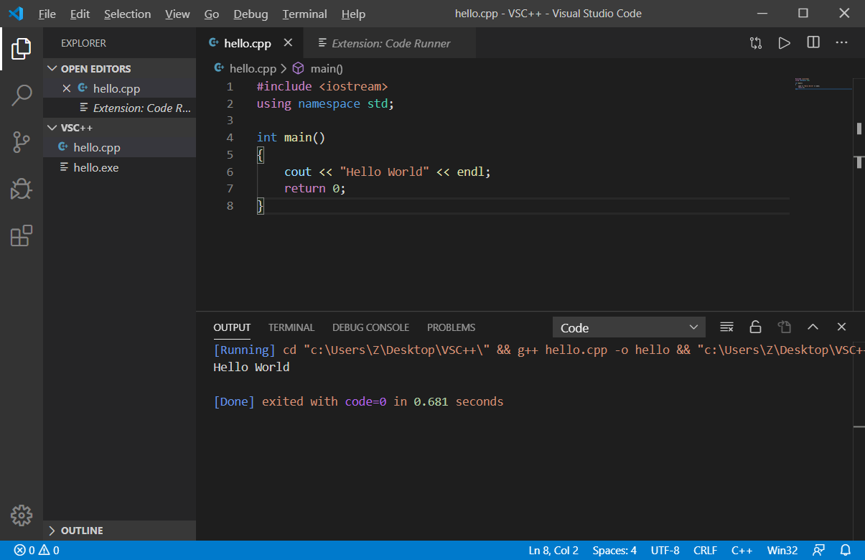Open the Go menu
Screen dimensions: 865x560
(211, 14)
